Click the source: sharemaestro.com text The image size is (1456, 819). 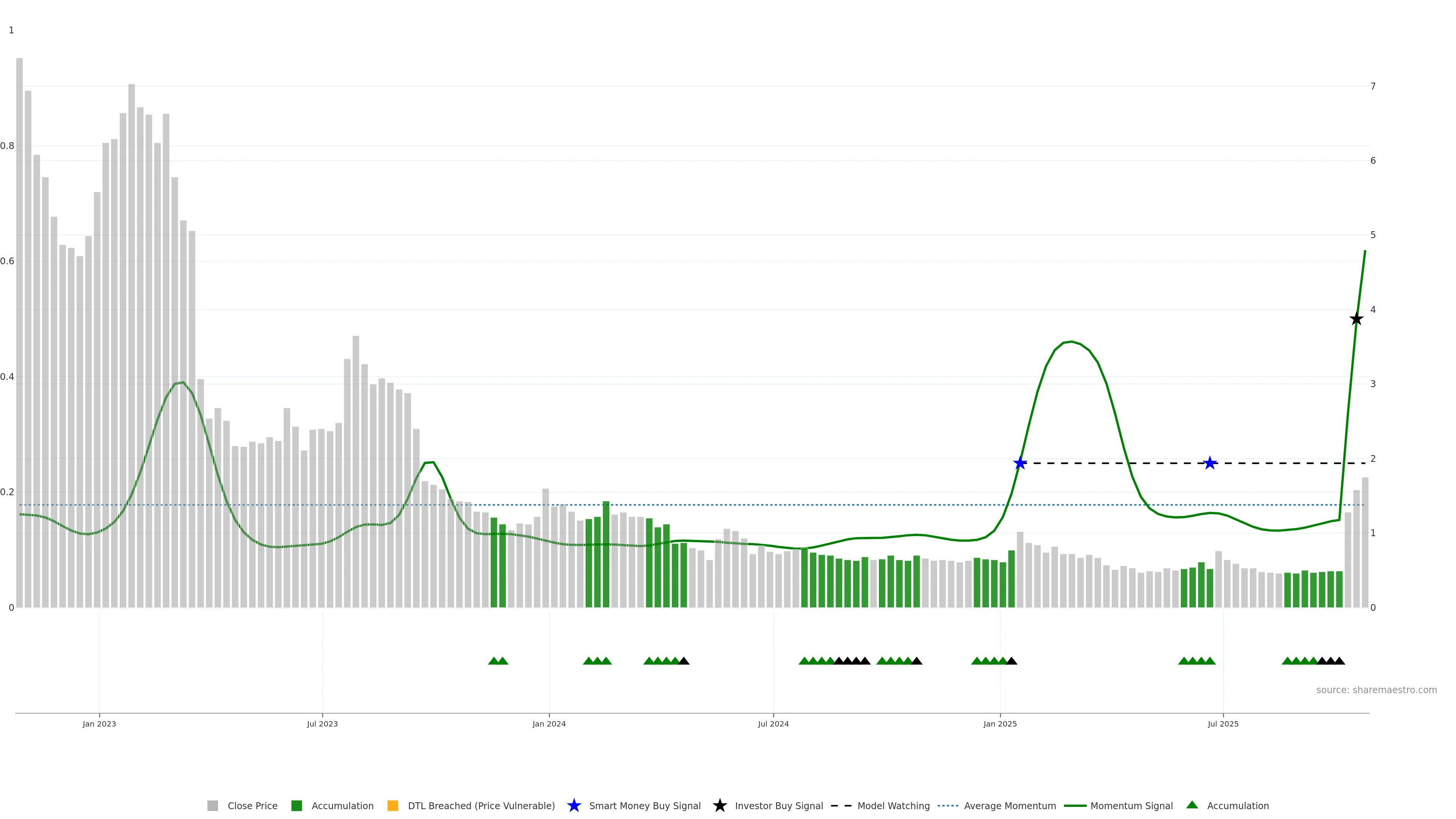1376,690
